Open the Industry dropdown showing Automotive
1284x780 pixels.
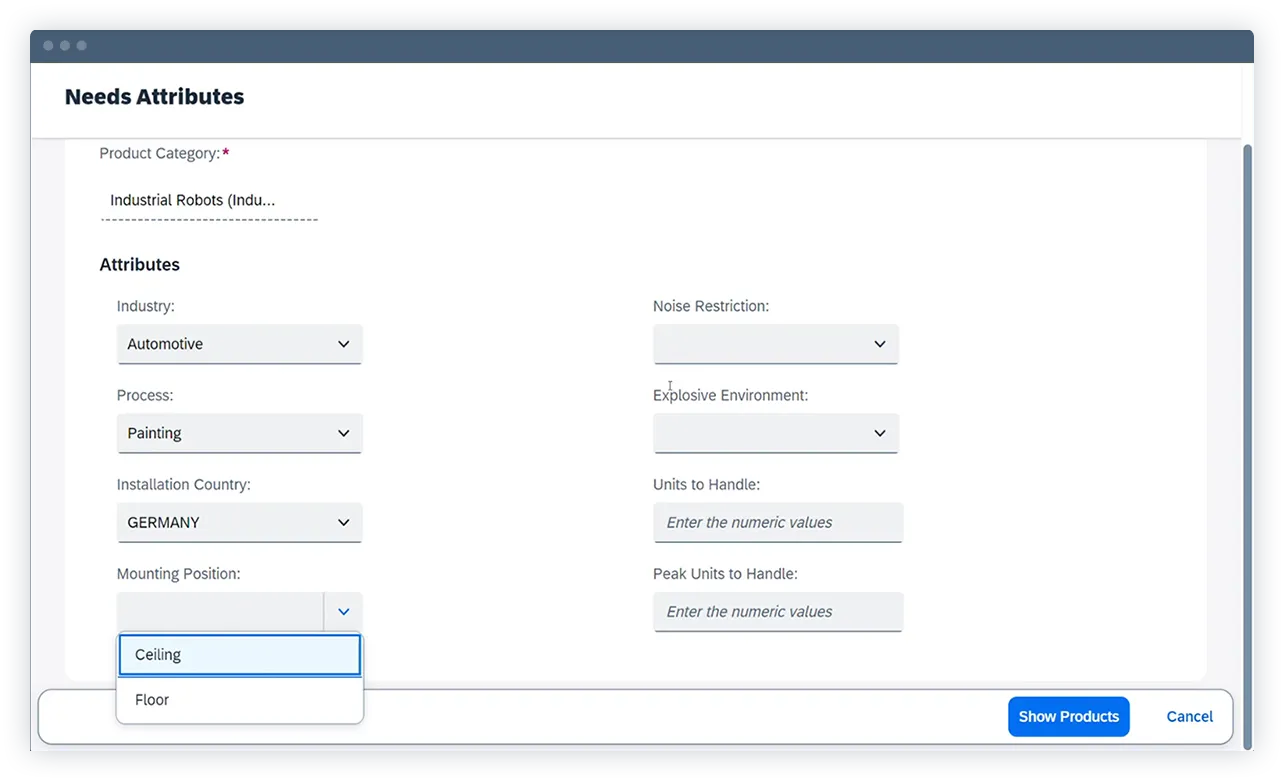(x=240, y=344)
